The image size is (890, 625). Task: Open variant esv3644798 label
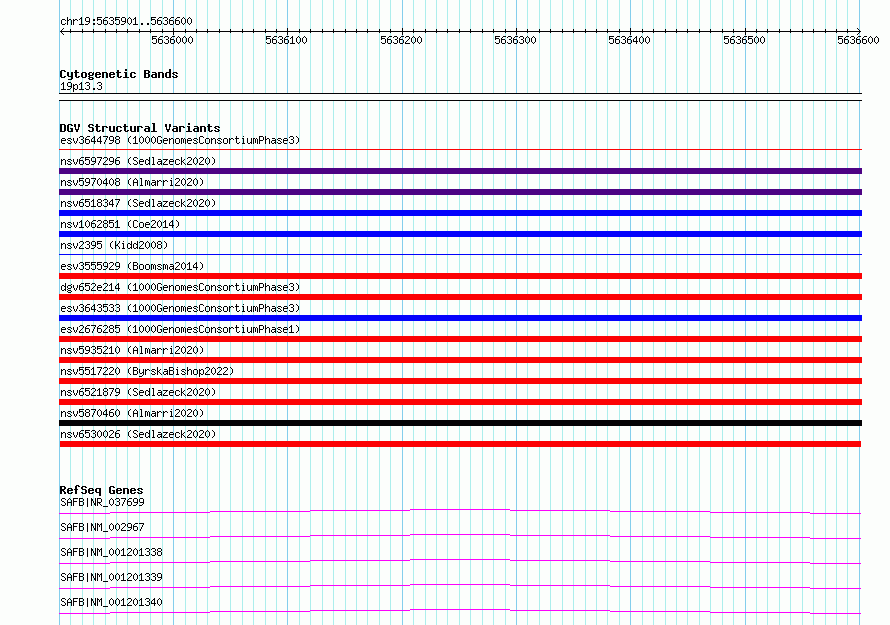tap(180, 140)
